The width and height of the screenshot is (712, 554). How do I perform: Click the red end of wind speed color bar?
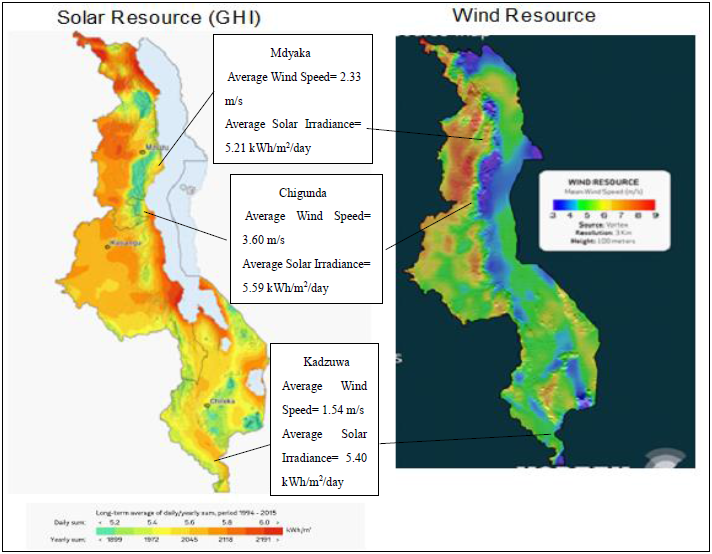pyautogui.click(x=654, y=203)
